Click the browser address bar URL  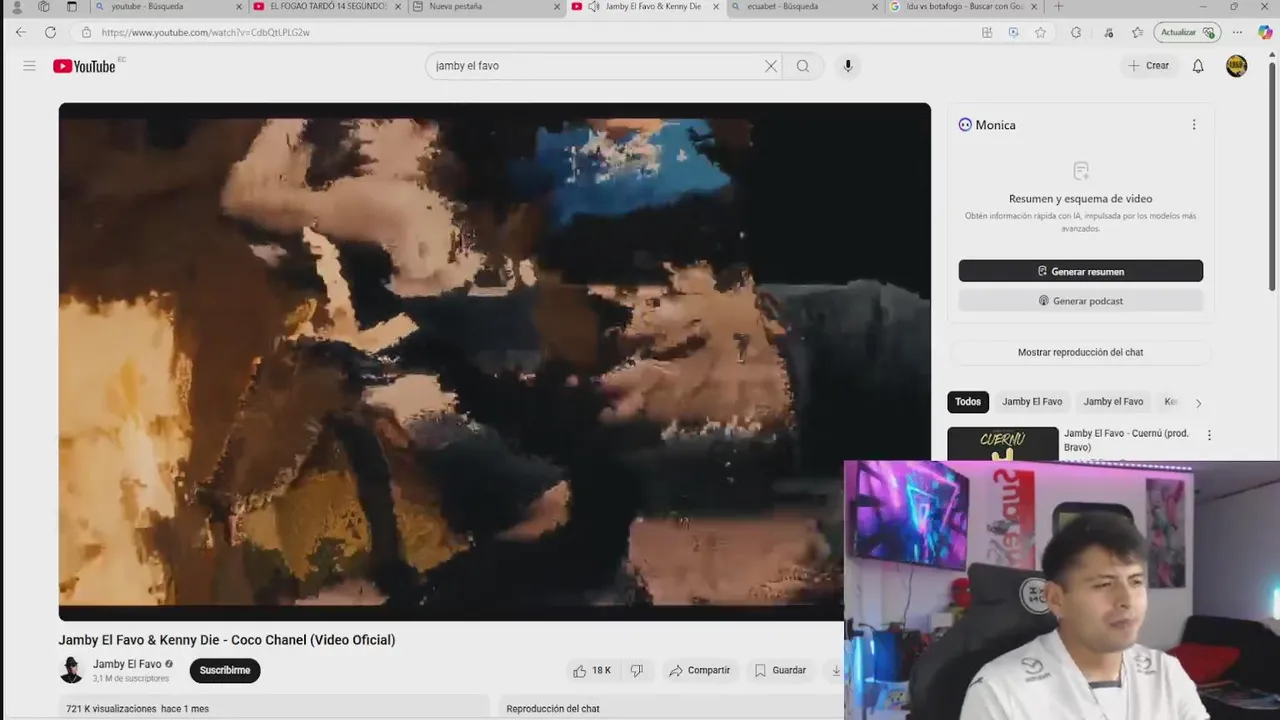point(206,32)
